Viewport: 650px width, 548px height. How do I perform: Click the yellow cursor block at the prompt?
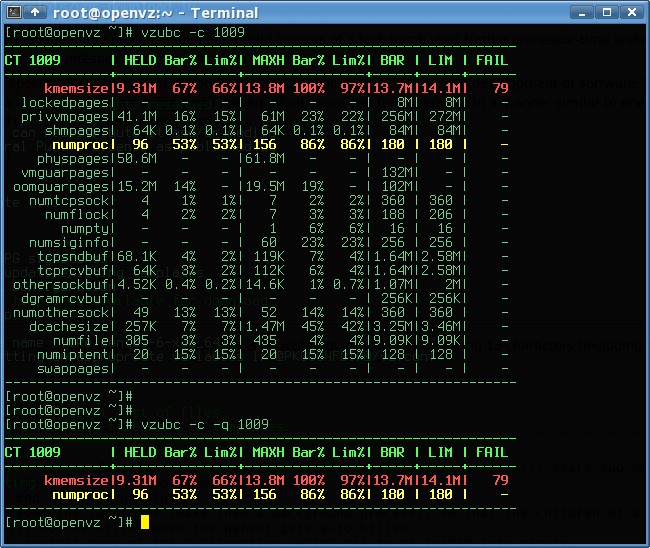(144, 522)
